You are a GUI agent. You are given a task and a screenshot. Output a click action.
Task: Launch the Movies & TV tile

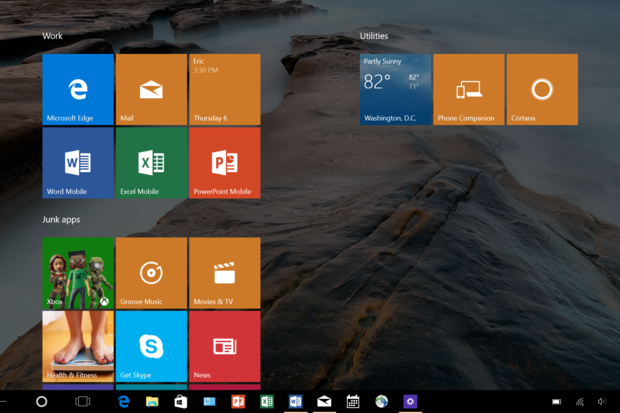[225, 273]
